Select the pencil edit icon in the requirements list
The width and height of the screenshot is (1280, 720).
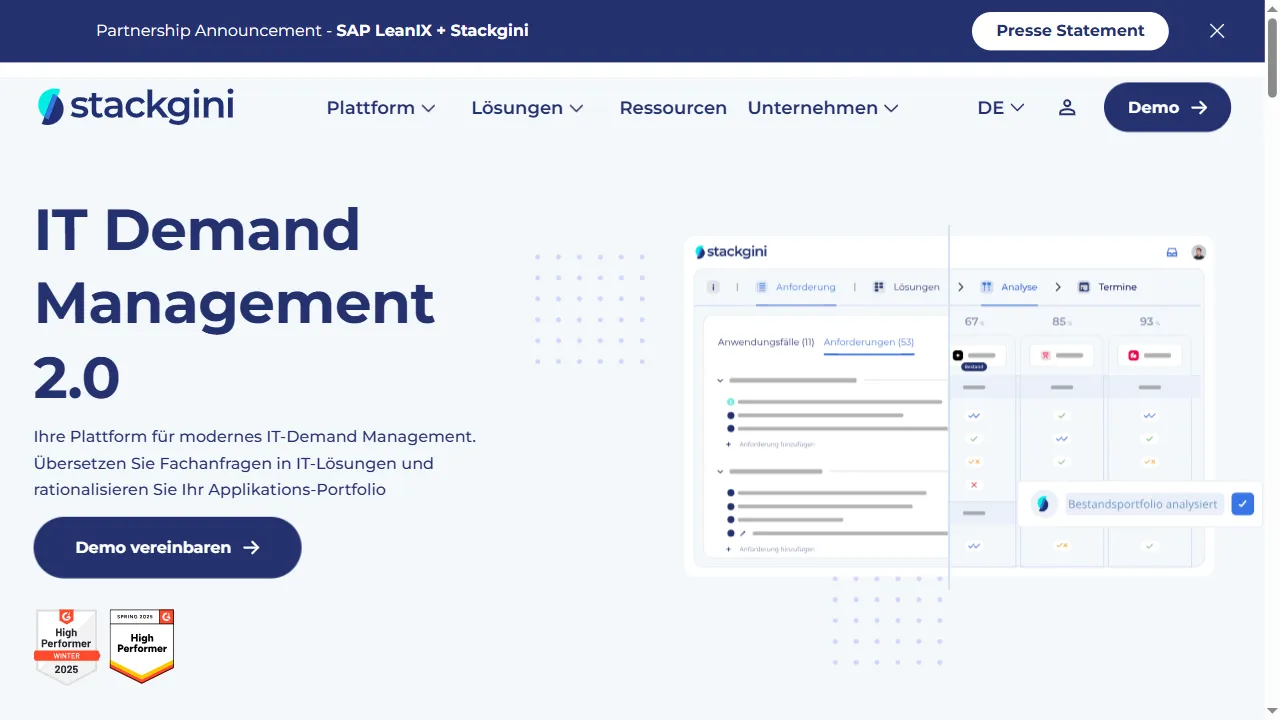click(x=743, y=533)
